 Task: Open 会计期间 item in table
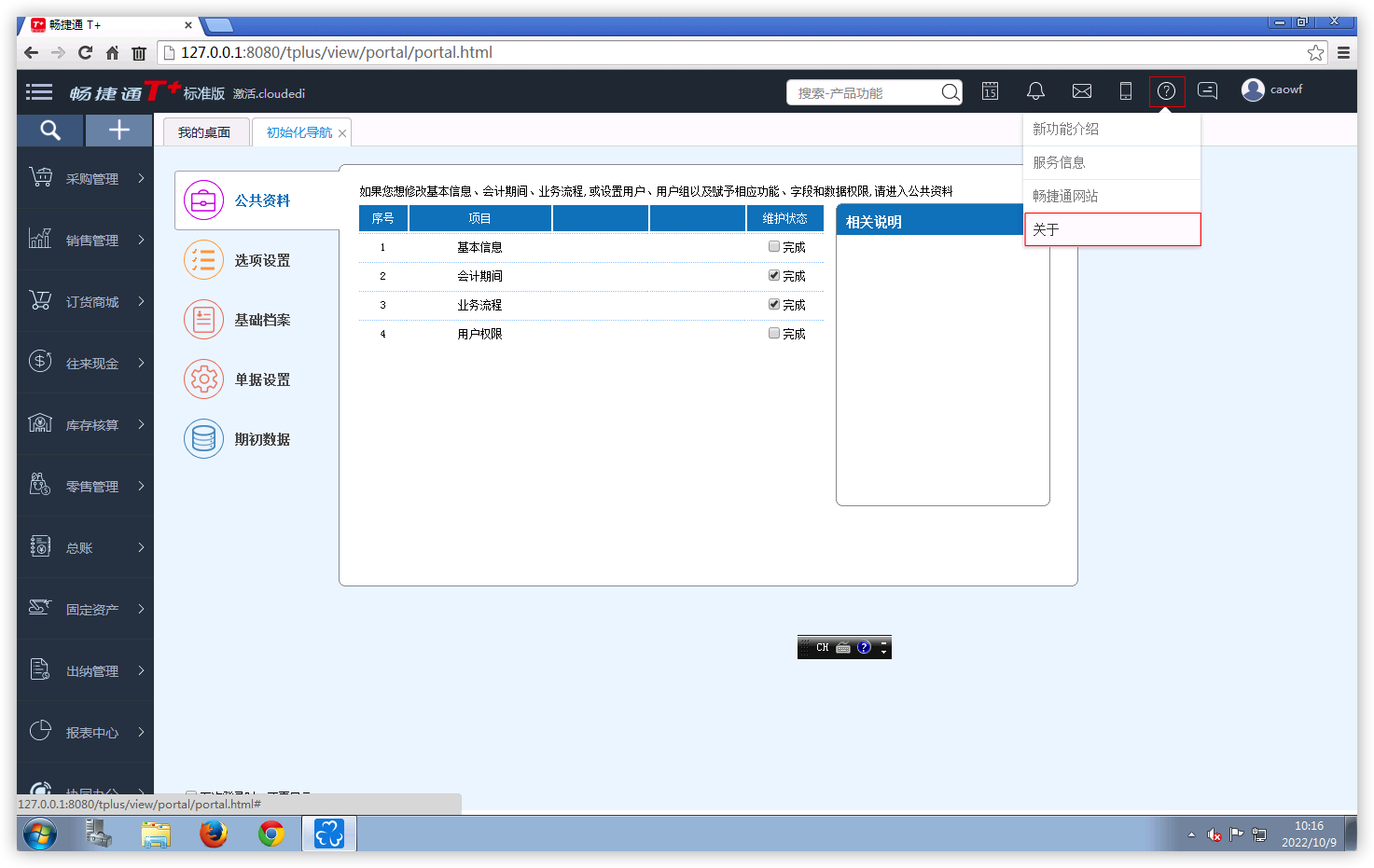479,276
